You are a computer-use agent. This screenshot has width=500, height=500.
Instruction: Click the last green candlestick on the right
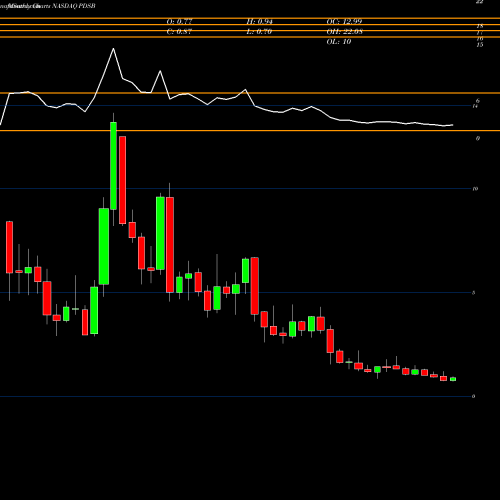[453, 379]
